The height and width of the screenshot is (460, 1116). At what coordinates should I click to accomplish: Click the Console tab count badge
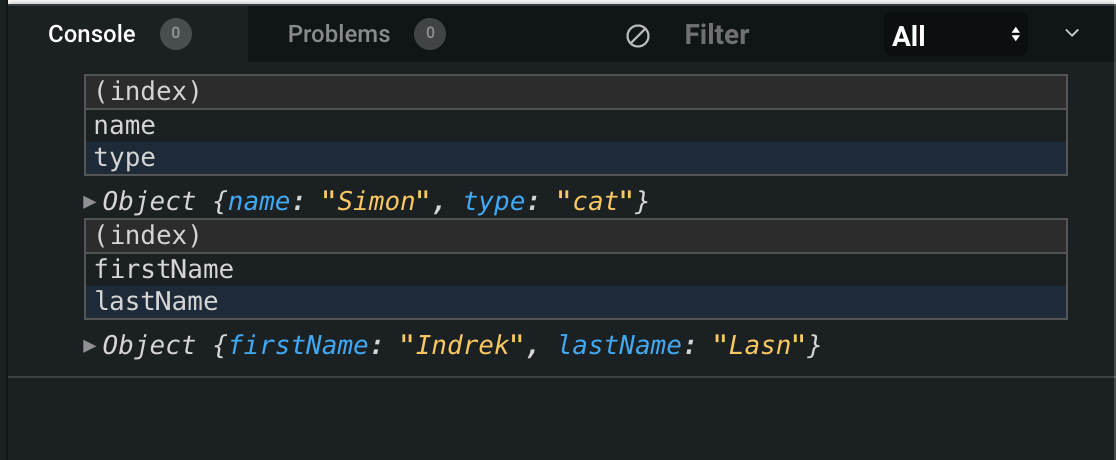[176, 34]
